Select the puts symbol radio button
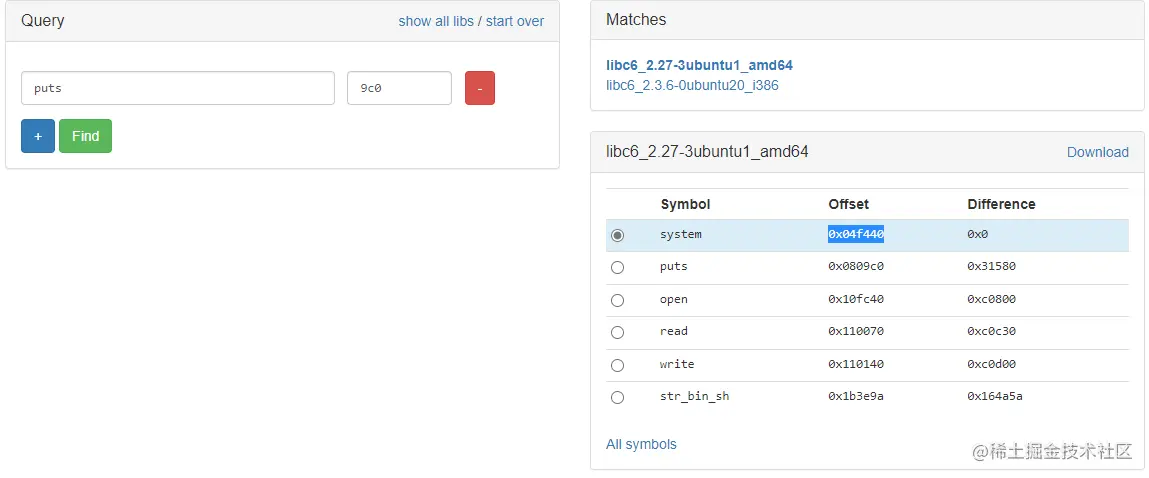1149x478 pixels. 617,267
